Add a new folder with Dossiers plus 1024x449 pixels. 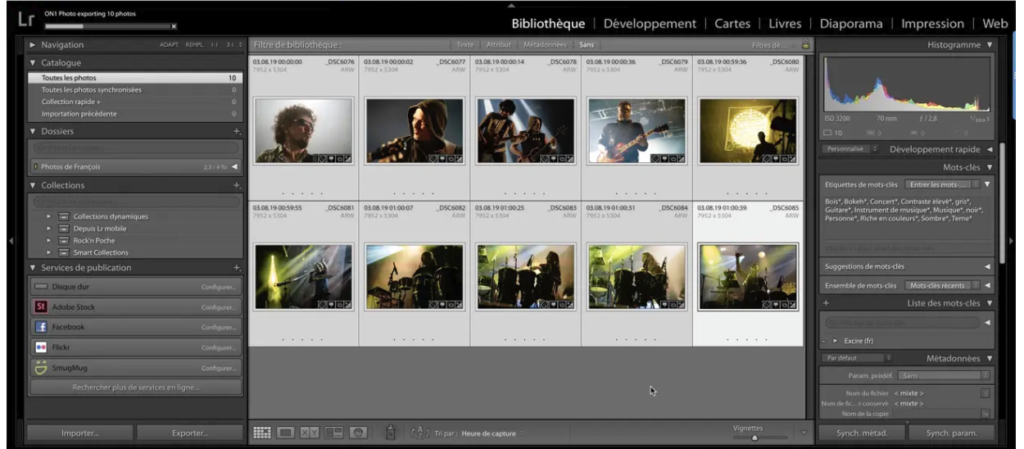click(x=237, y=131)
